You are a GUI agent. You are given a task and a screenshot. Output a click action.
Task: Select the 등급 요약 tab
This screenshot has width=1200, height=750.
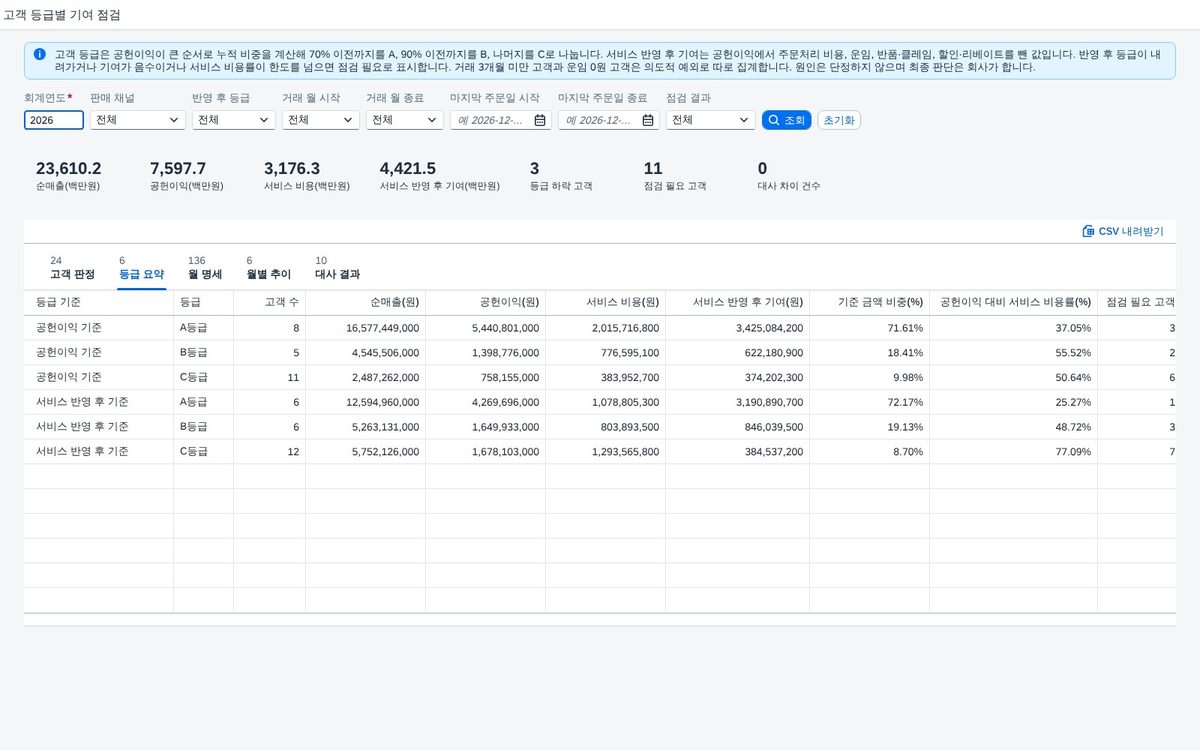pos(141,268)
